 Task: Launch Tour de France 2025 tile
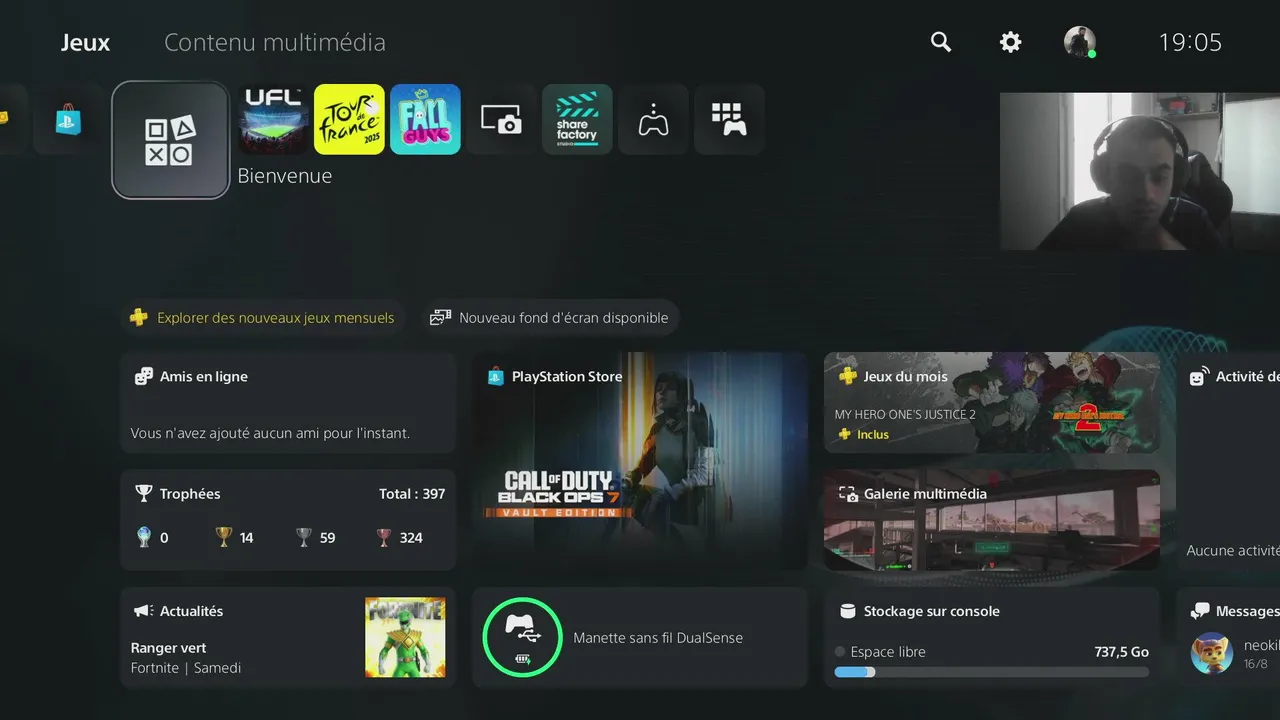350,120
